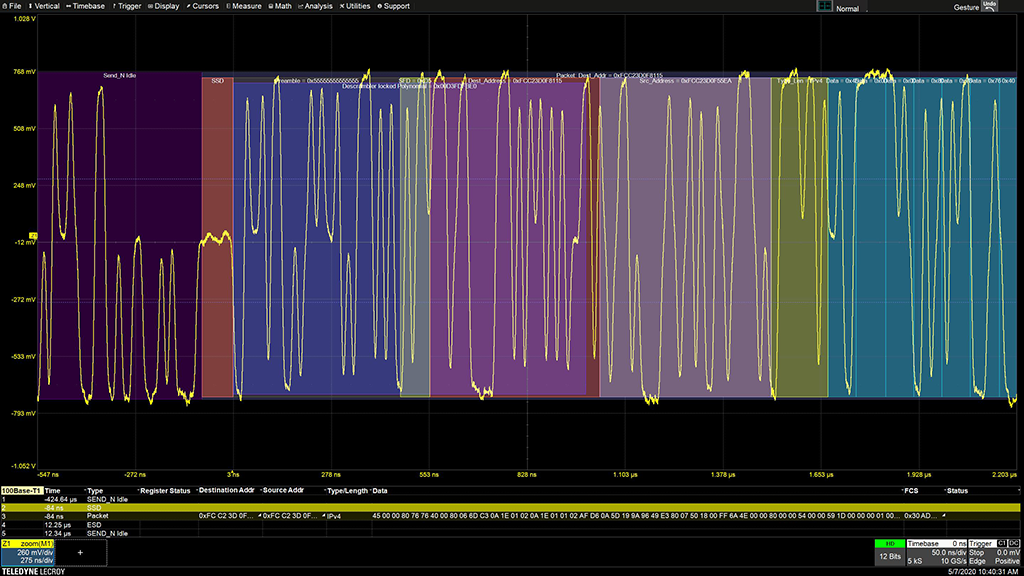Click the Z1 trace marker on the left grid edge

coord(33,236)
